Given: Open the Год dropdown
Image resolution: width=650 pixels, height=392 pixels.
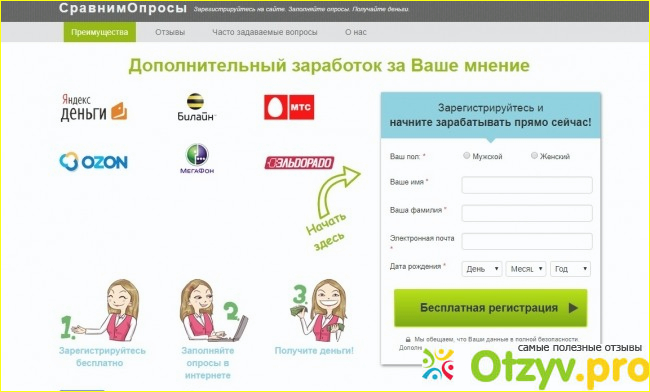Looking at the screenshot, I should 570,269.
